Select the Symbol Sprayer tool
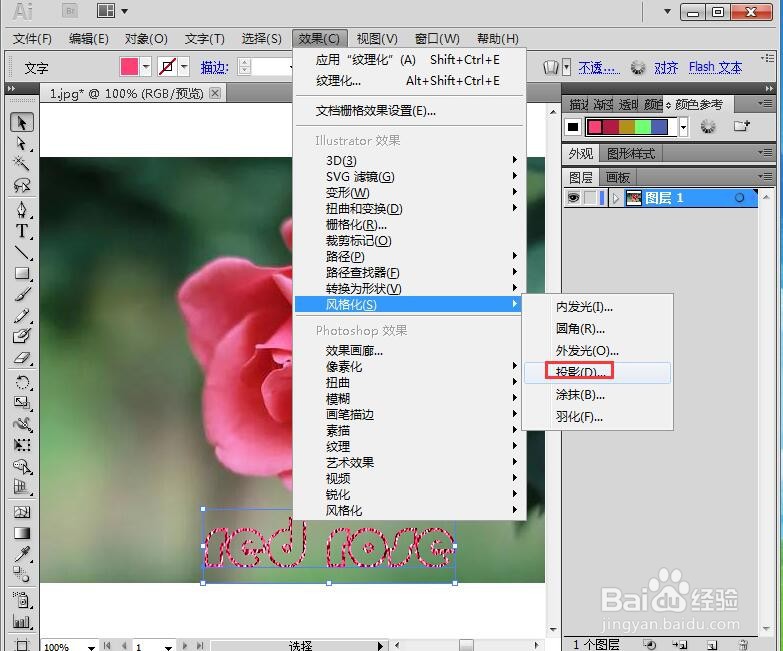This screenshot has height=651, width=783. 21,599
